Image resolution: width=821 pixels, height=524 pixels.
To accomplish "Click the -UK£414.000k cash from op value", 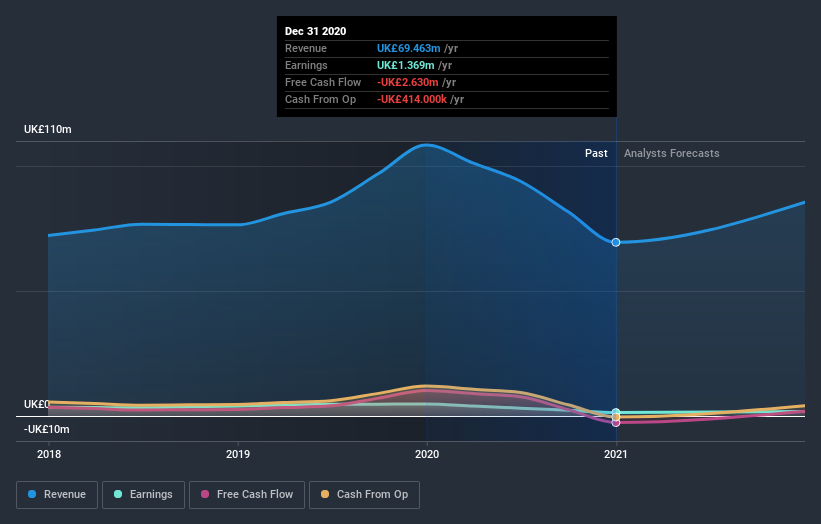I will point(412,99).
